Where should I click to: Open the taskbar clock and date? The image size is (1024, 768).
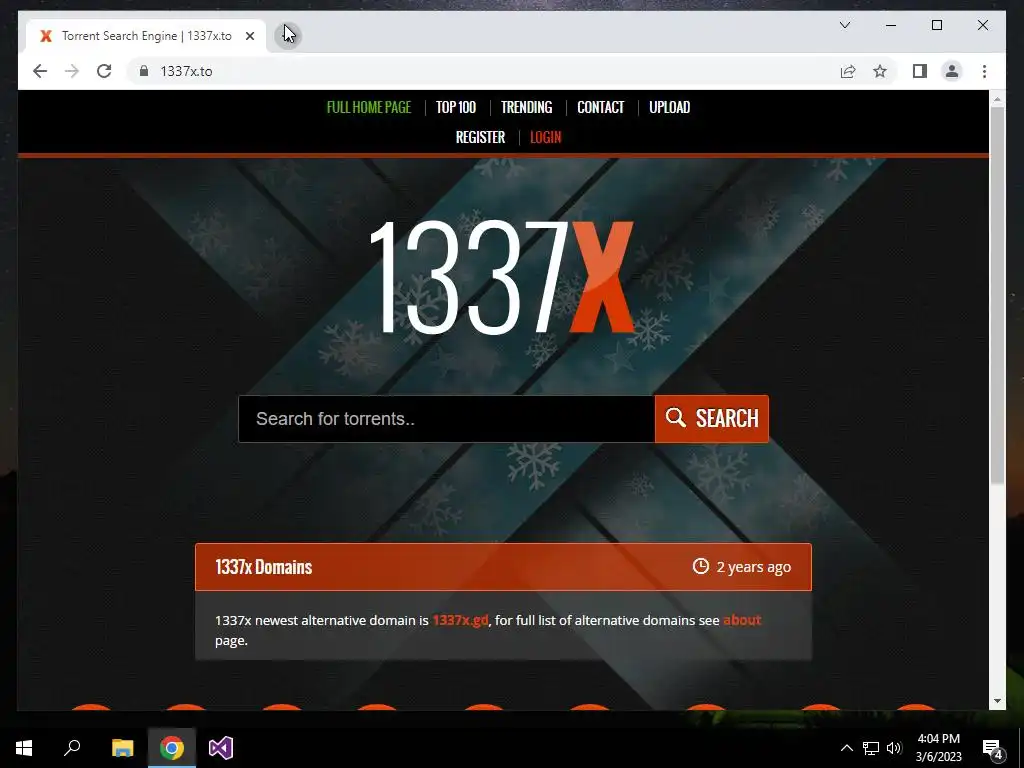tap(938, 748)
